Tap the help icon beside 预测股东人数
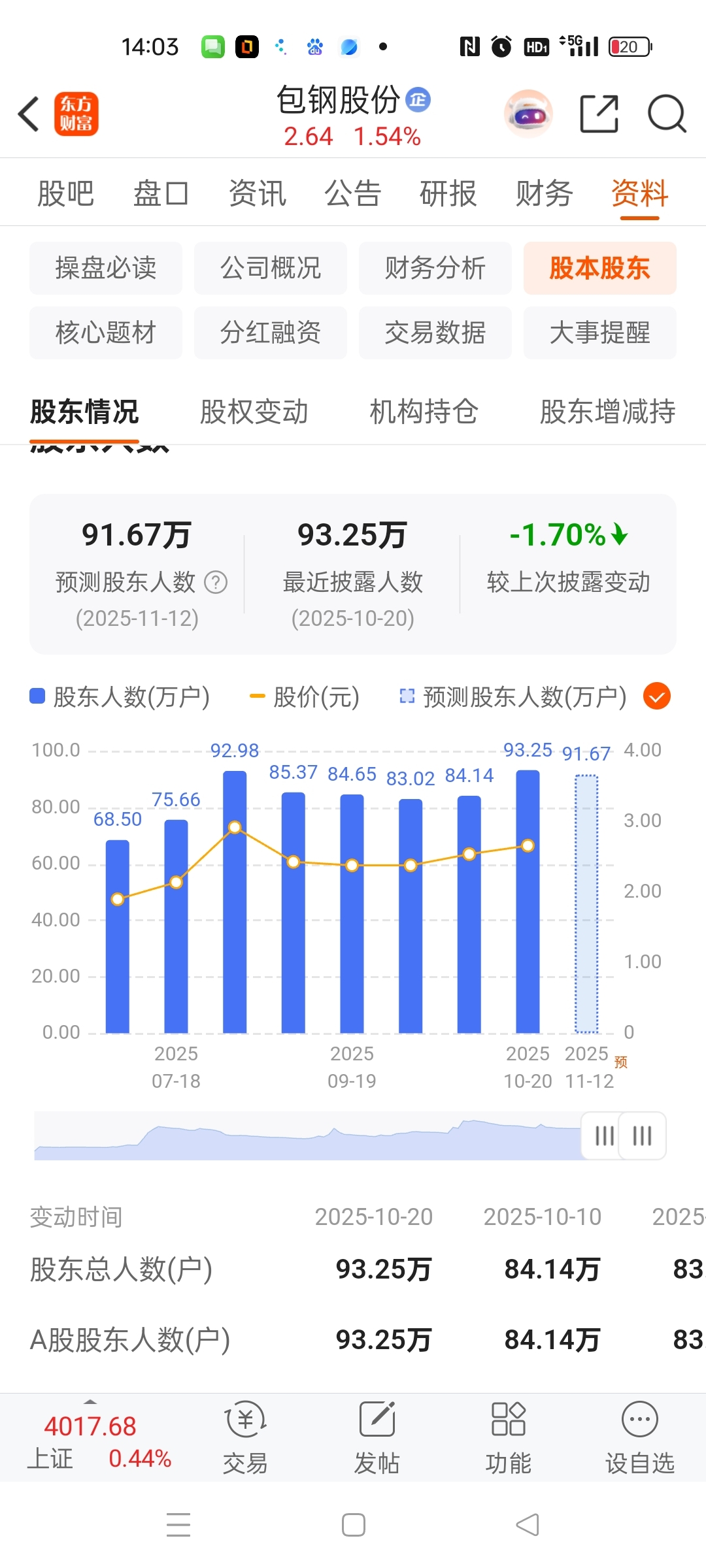Viewport: 706px width, 1568px height. tap(216, 582)
